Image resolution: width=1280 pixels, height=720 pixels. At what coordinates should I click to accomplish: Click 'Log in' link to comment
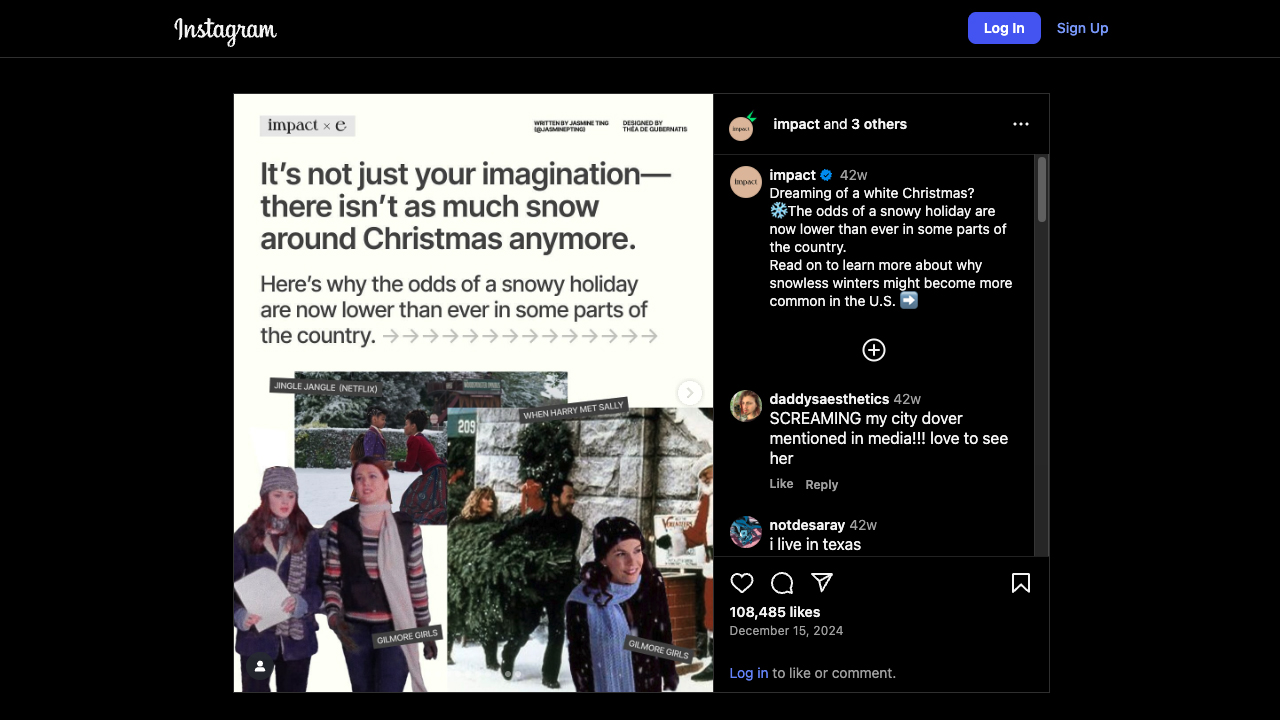(749, 673)
